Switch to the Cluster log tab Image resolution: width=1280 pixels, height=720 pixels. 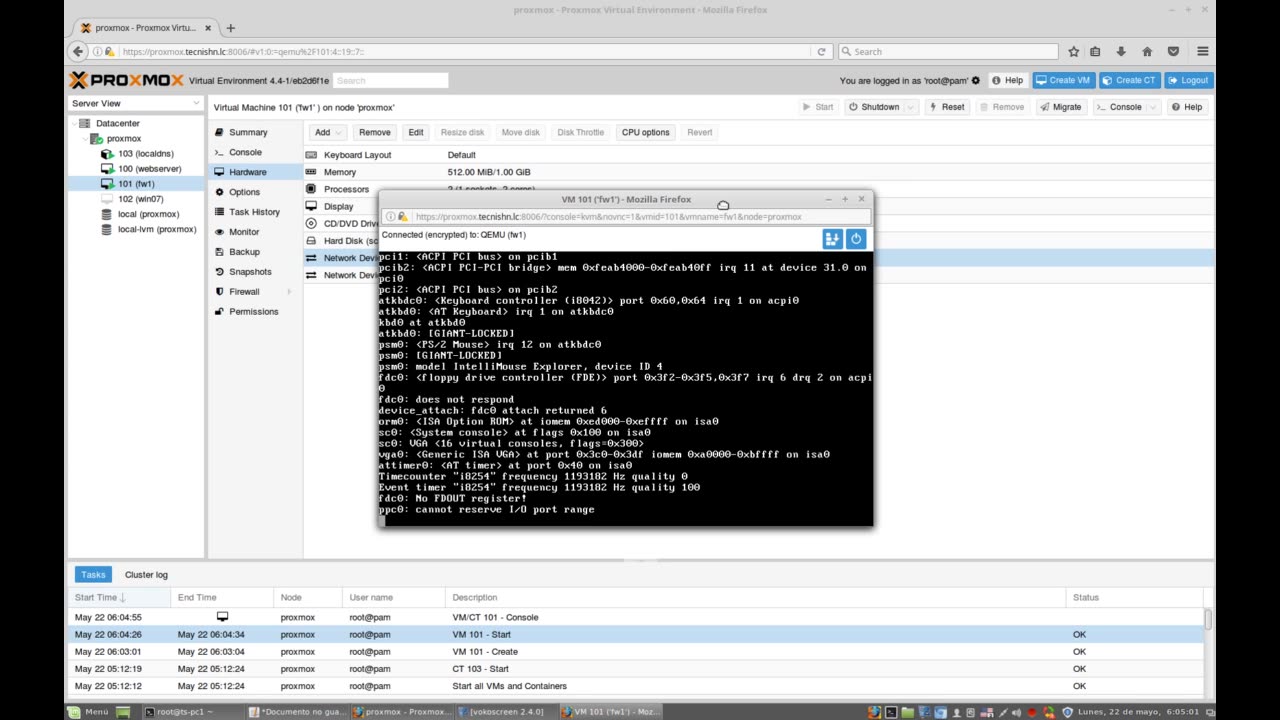pyautogui.click(x=146, y=575)
